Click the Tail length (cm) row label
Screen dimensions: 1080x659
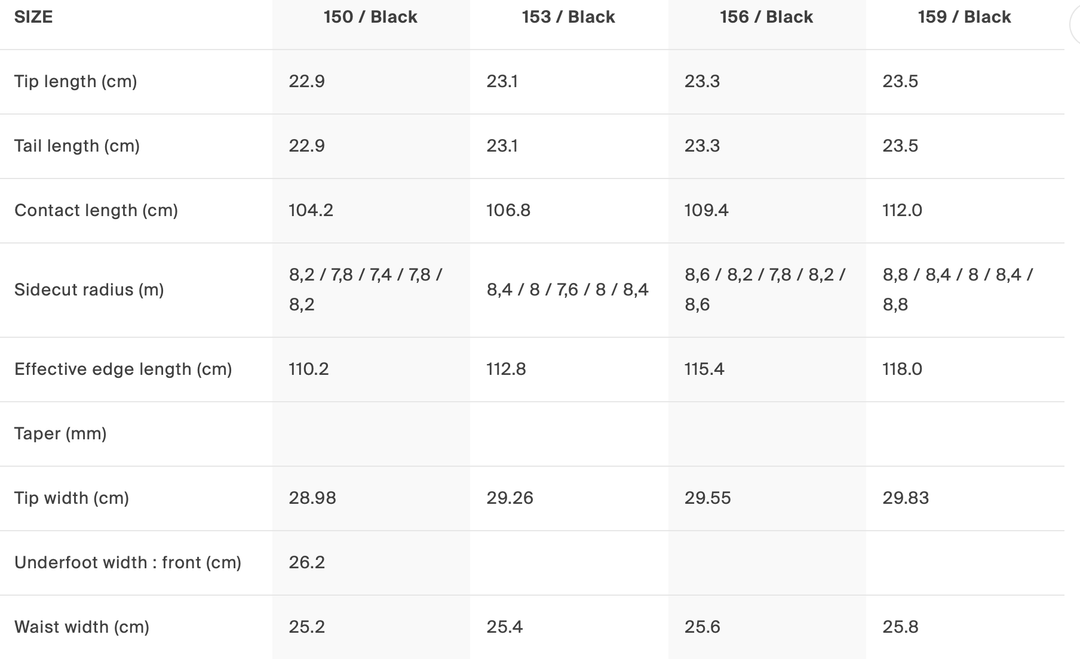[77, 146]
